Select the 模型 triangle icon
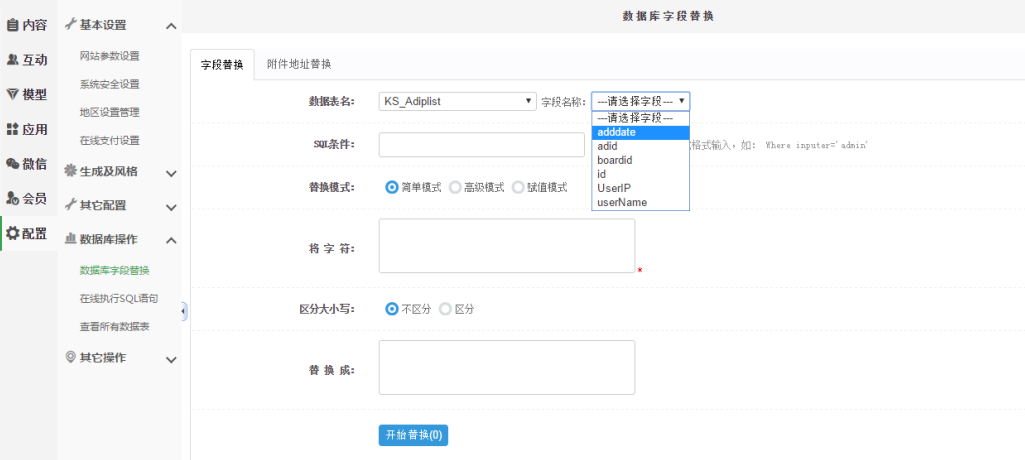The width and height of the screenshot is (1025, 460). point(12,94)
